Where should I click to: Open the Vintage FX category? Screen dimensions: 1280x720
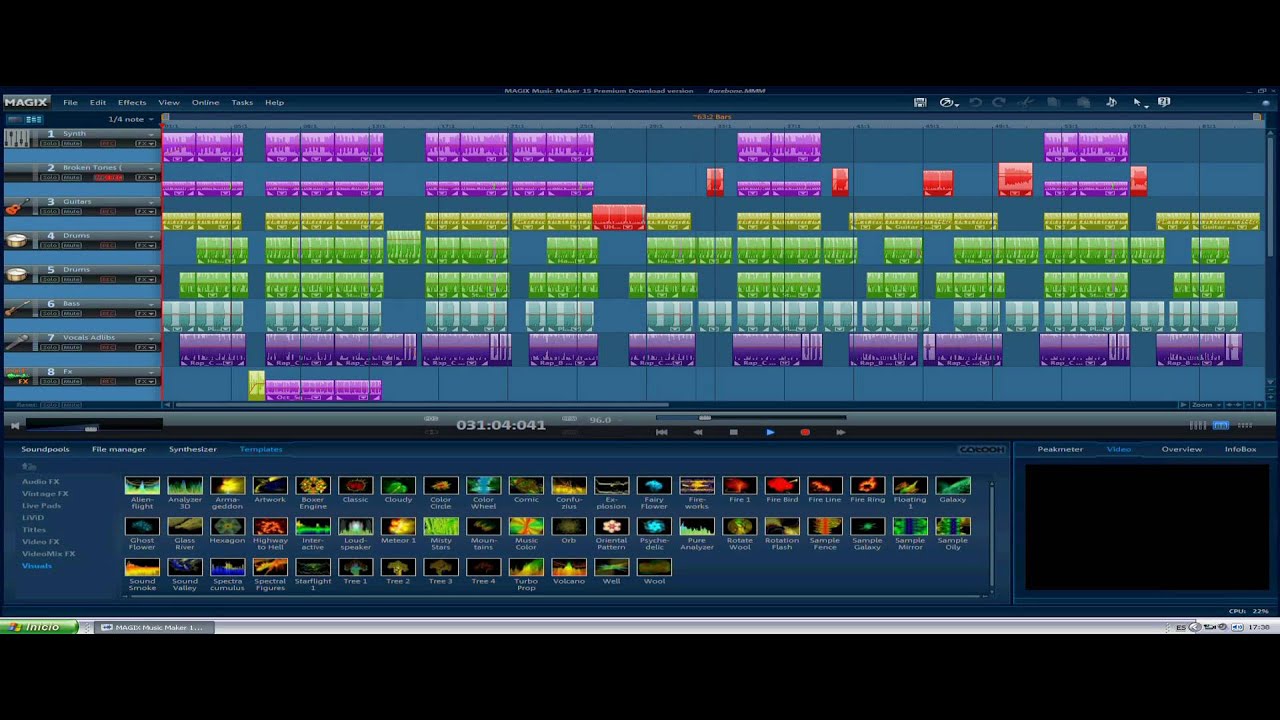[45, 493]
